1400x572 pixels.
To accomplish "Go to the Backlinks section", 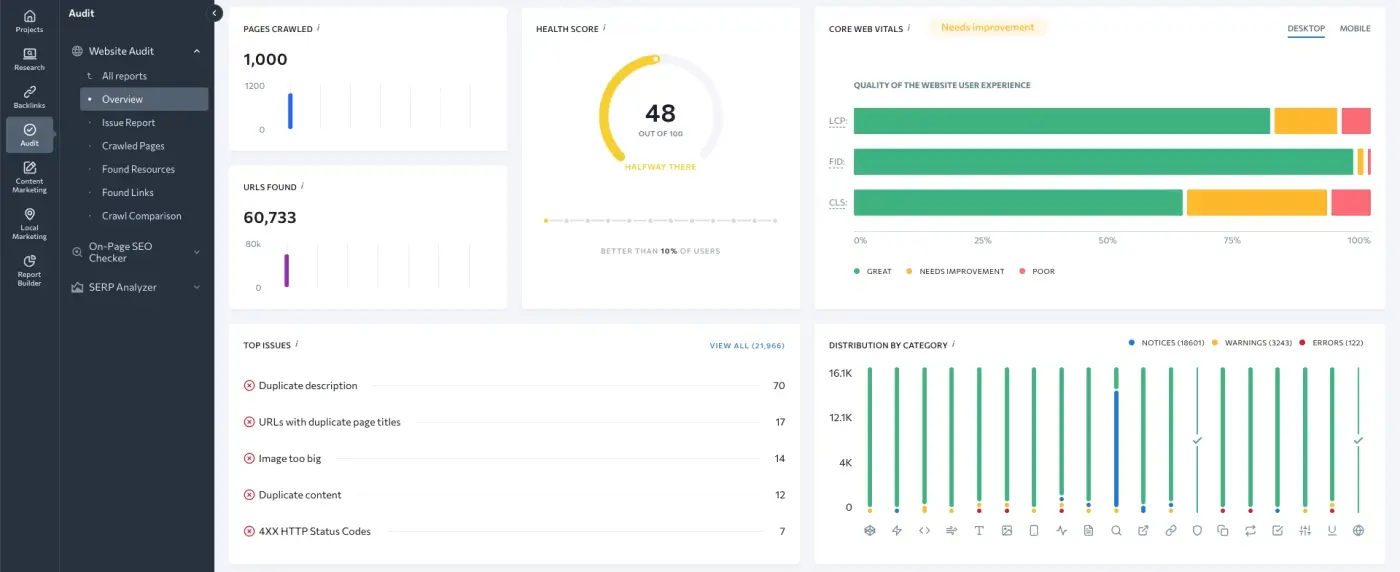I will click(x=29, y=97).
